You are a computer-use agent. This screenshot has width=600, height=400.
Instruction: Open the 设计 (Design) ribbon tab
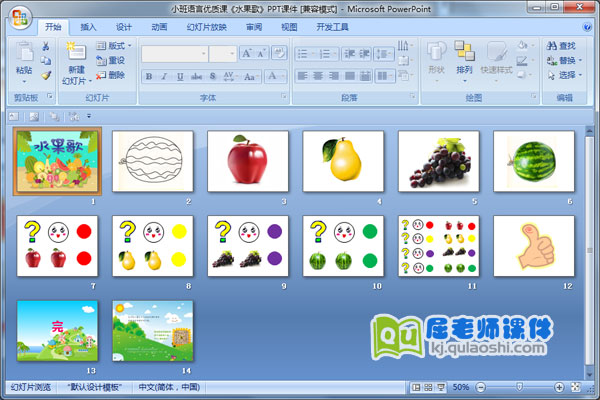pos(124,27)
